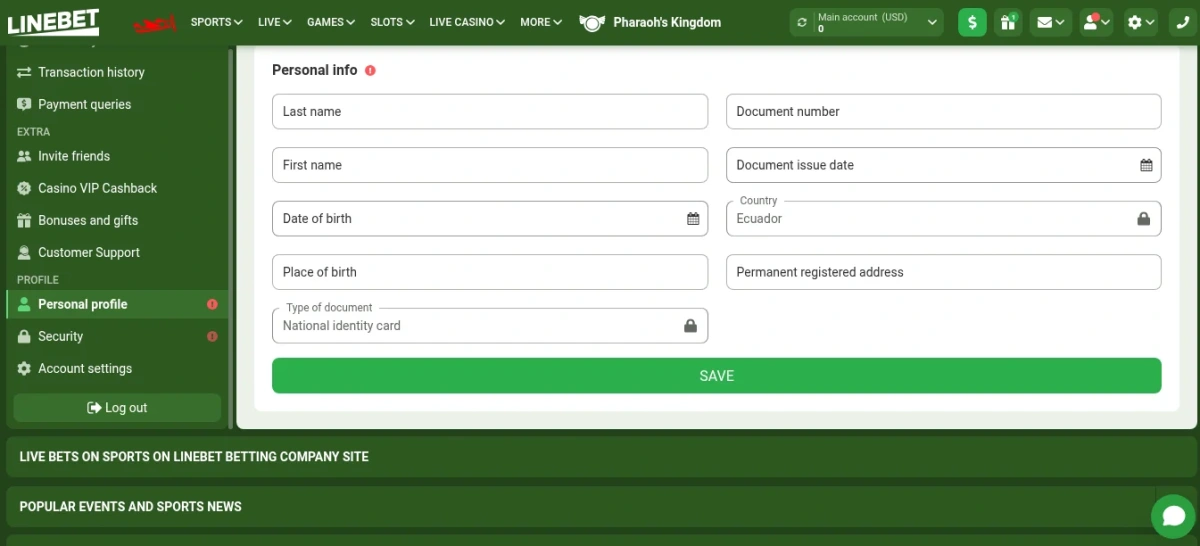
Task: Go to Security in the sidebar
Action: pos(61,336)
